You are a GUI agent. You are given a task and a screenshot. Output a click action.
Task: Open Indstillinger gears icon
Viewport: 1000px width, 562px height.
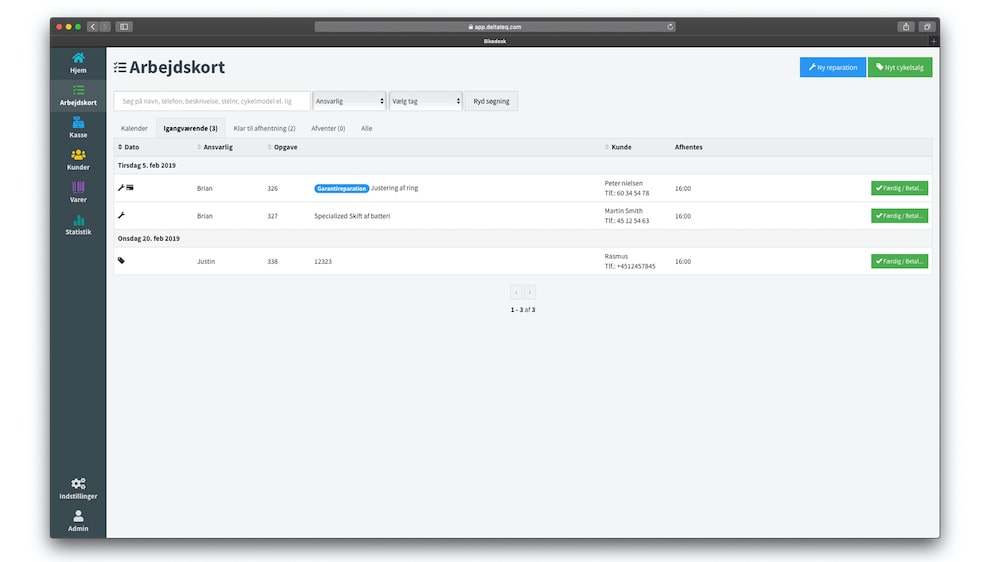[78, 483]
